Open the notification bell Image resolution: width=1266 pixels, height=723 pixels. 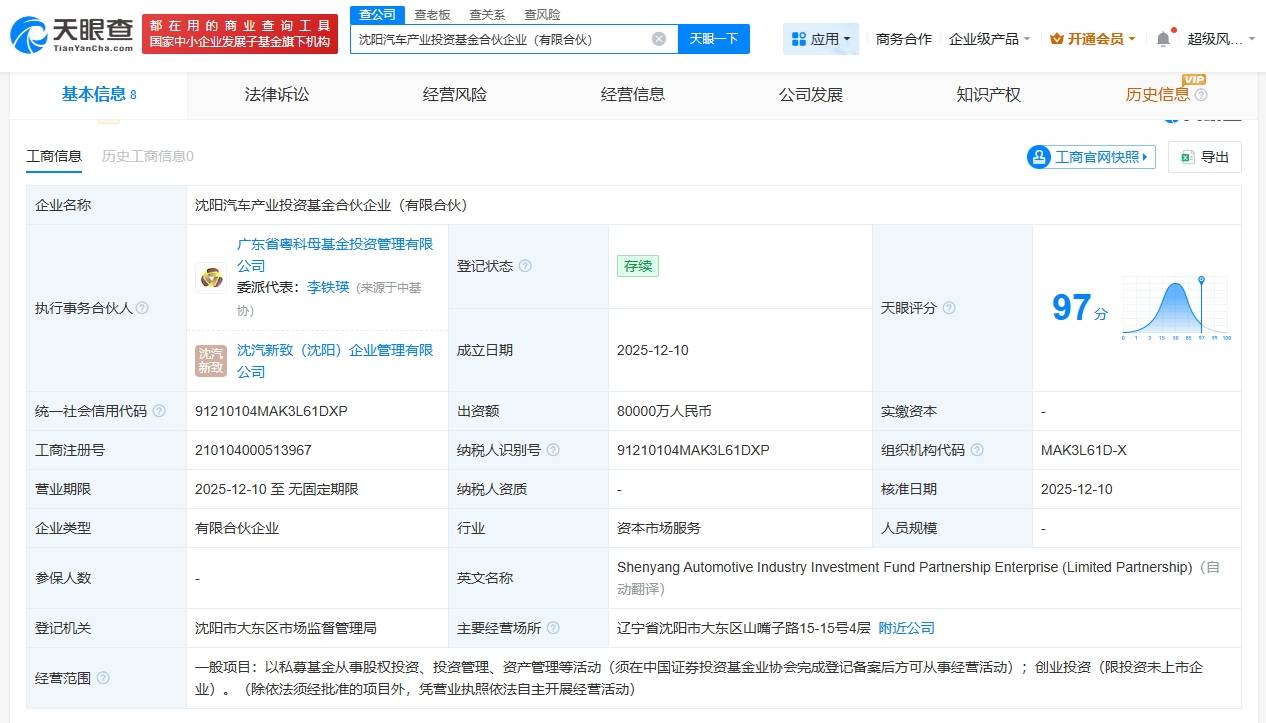pos(1162,39)
